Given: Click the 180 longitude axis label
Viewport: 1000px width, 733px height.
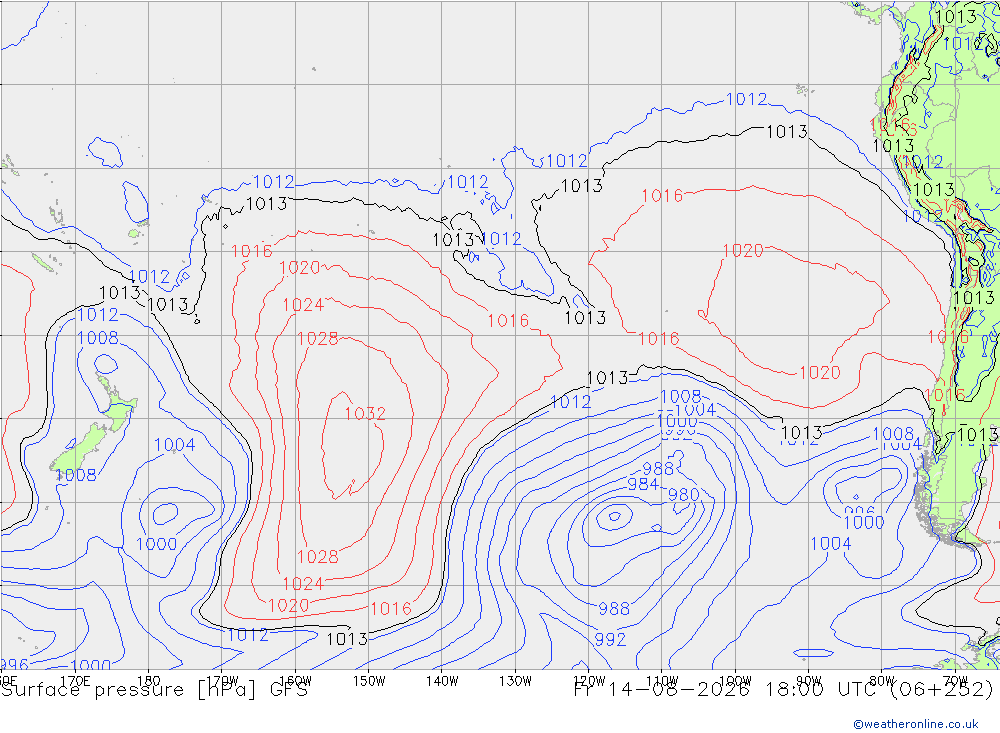Looking at the screenshot, I should (149, 681).
